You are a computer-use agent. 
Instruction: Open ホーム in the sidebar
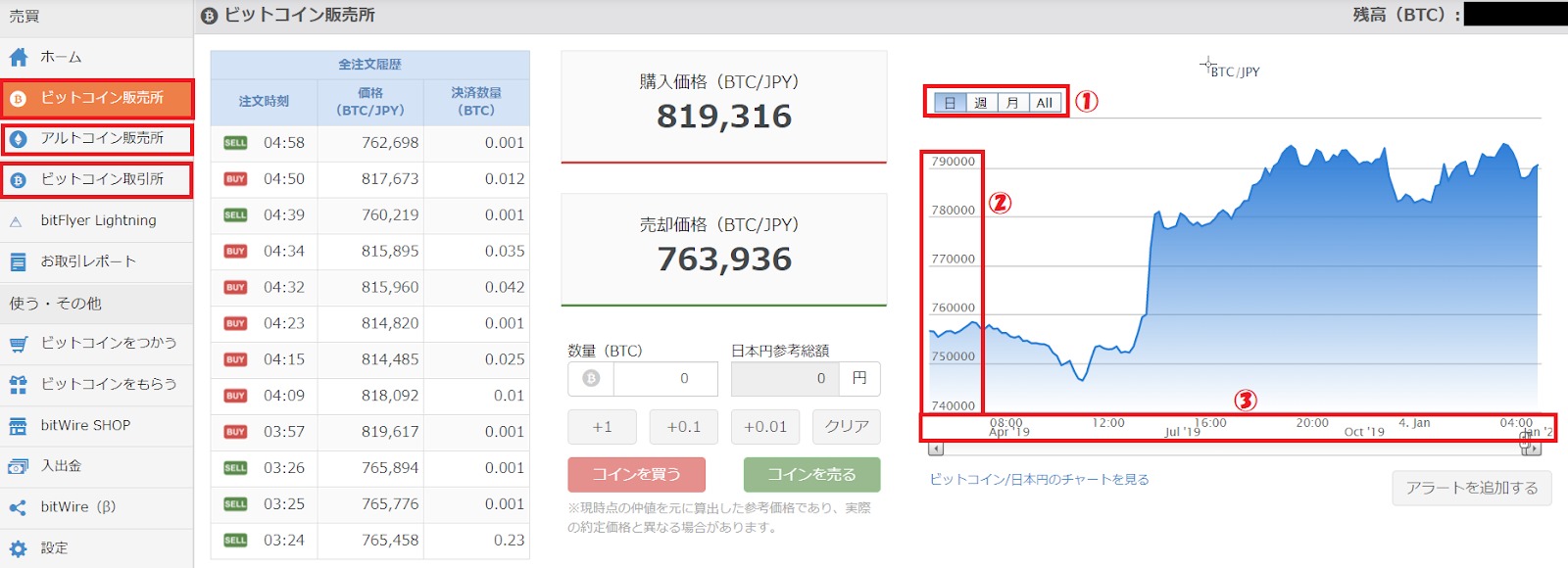coord(96,57)
